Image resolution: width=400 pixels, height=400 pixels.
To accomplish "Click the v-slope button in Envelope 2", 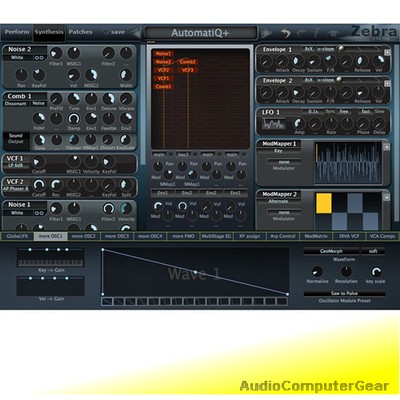I will 326,80.
